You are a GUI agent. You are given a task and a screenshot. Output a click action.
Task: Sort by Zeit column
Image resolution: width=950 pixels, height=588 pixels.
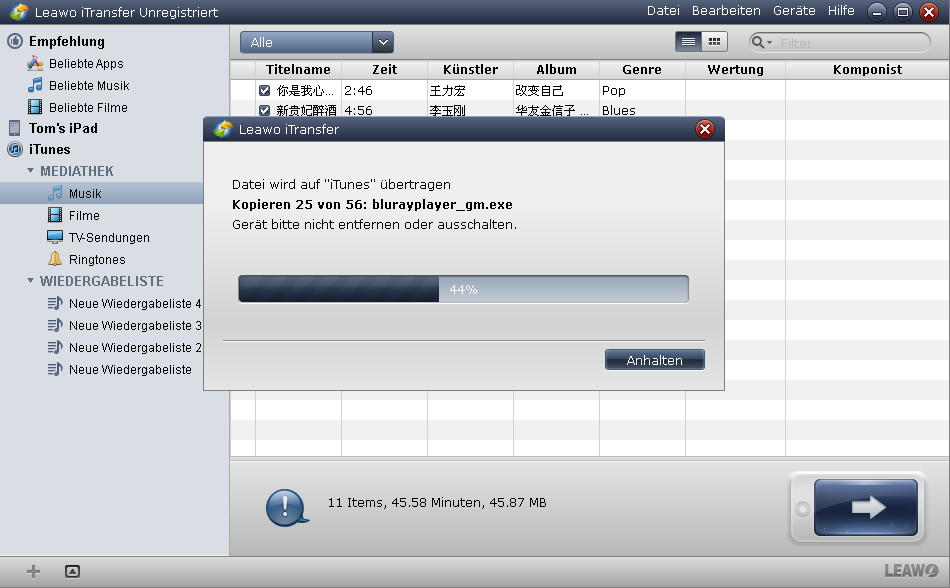click(x=384, y=70)
